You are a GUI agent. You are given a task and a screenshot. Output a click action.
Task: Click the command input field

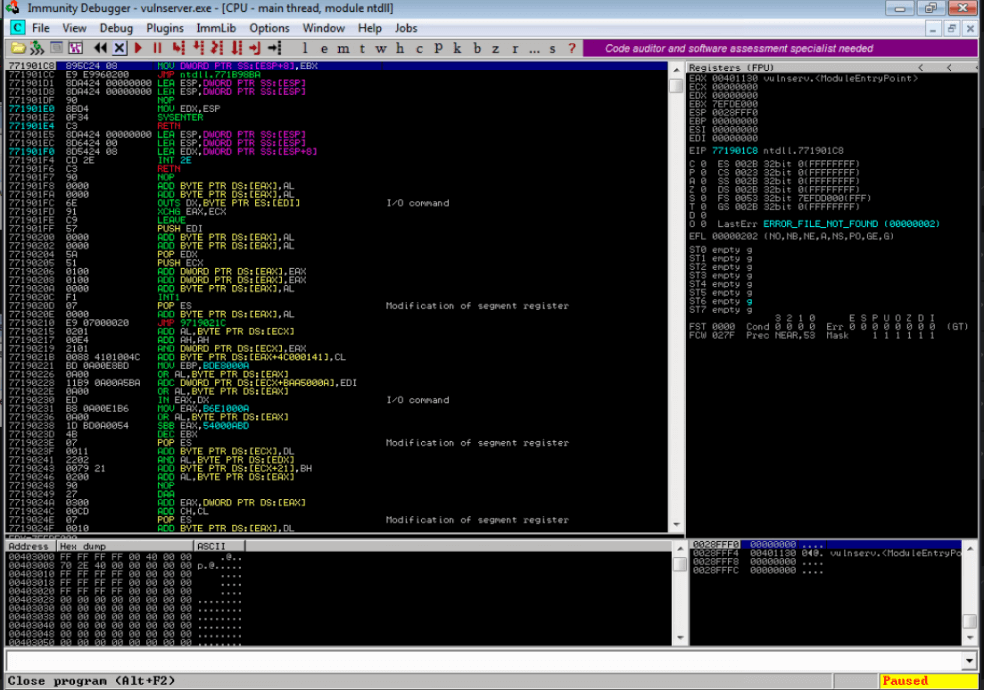pos(484,661)
